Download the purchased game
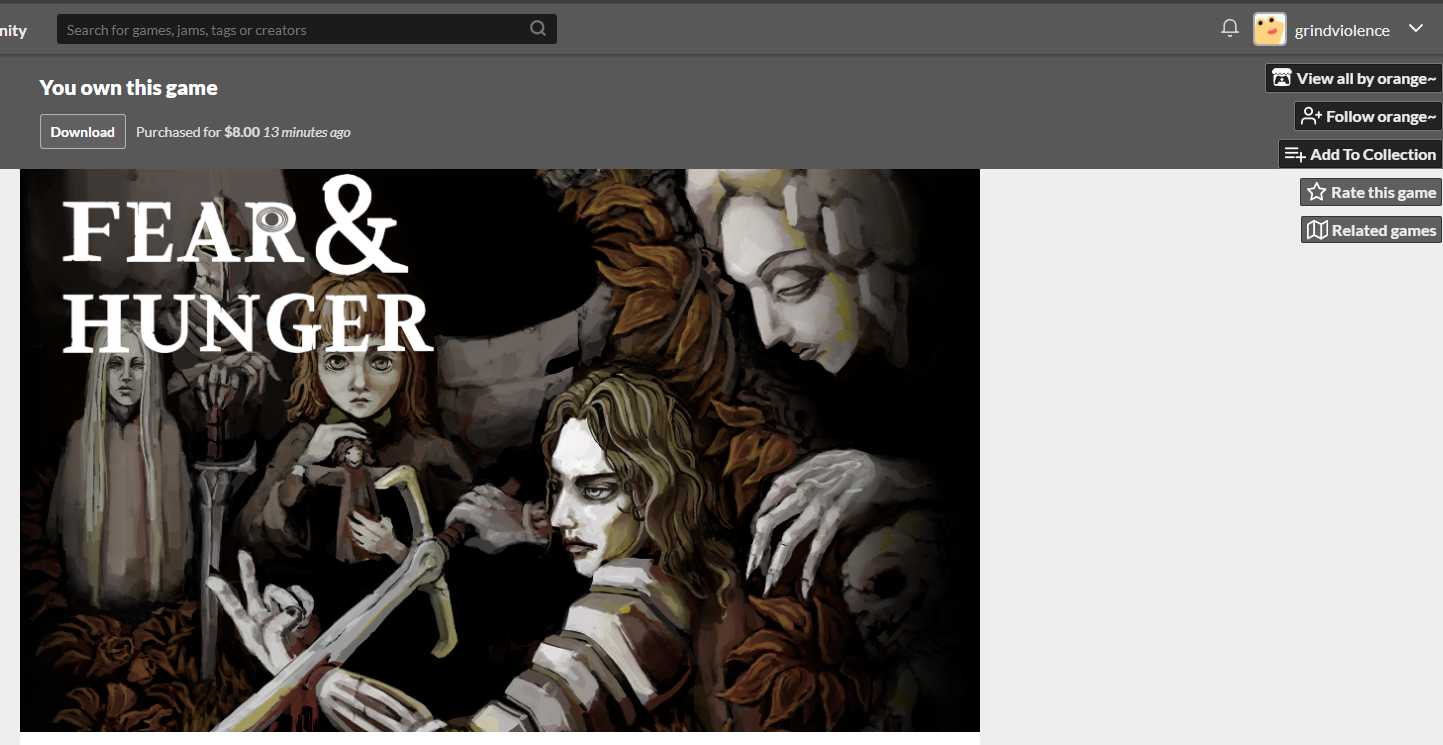This screenshot has width=1443, height=745. [x=83, y=132]
